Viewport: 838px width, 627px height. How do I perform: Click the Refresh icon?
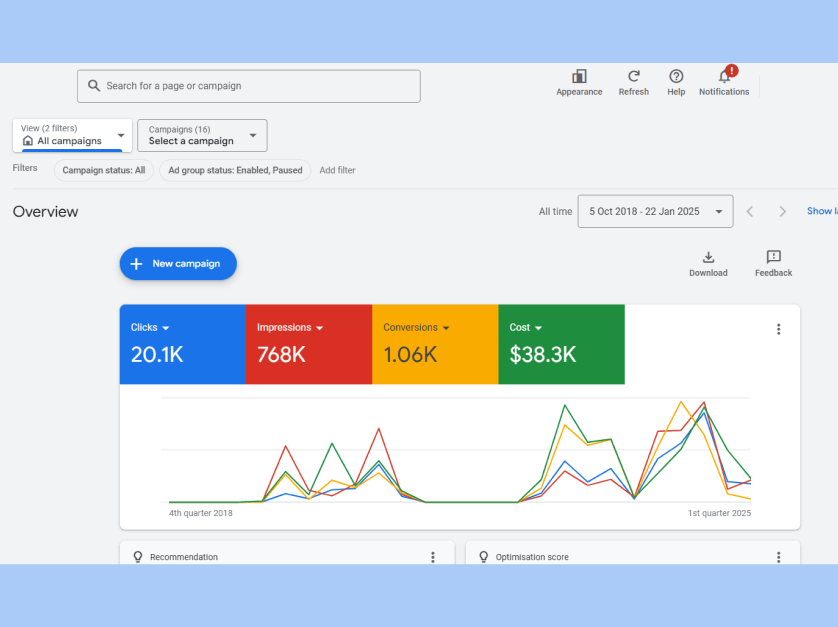(x=633, y=77)
